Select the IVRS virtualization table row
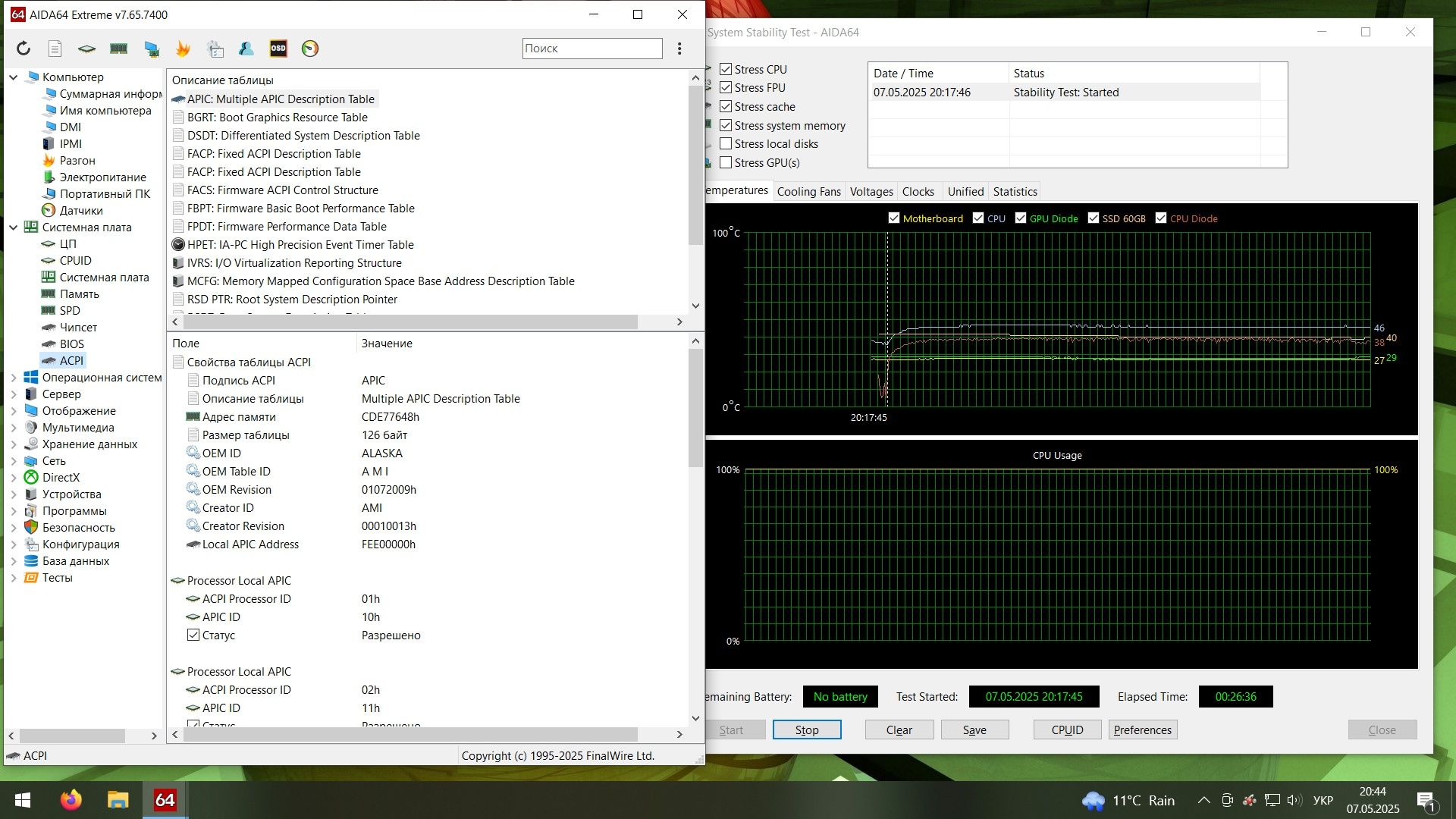Screen dimensions: 1456x819 click(x=294, y=262)
